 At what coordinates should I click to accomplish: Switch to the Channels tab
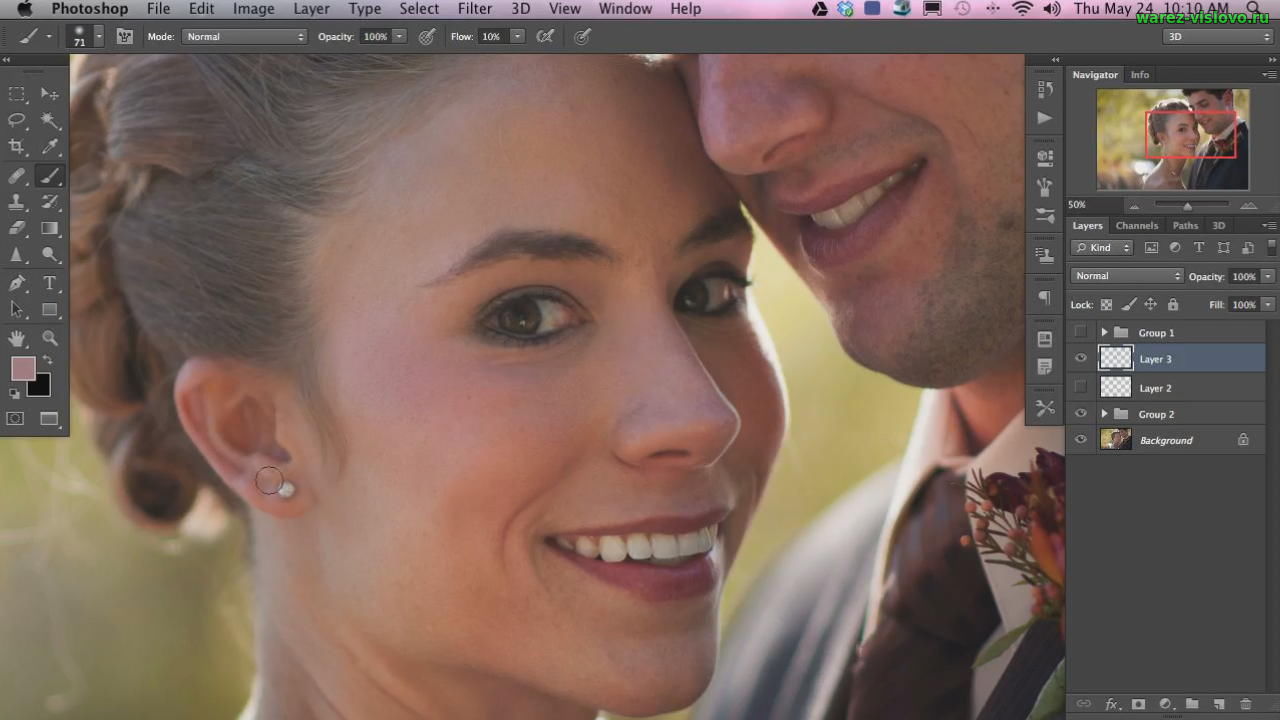tap(1136, 226)
